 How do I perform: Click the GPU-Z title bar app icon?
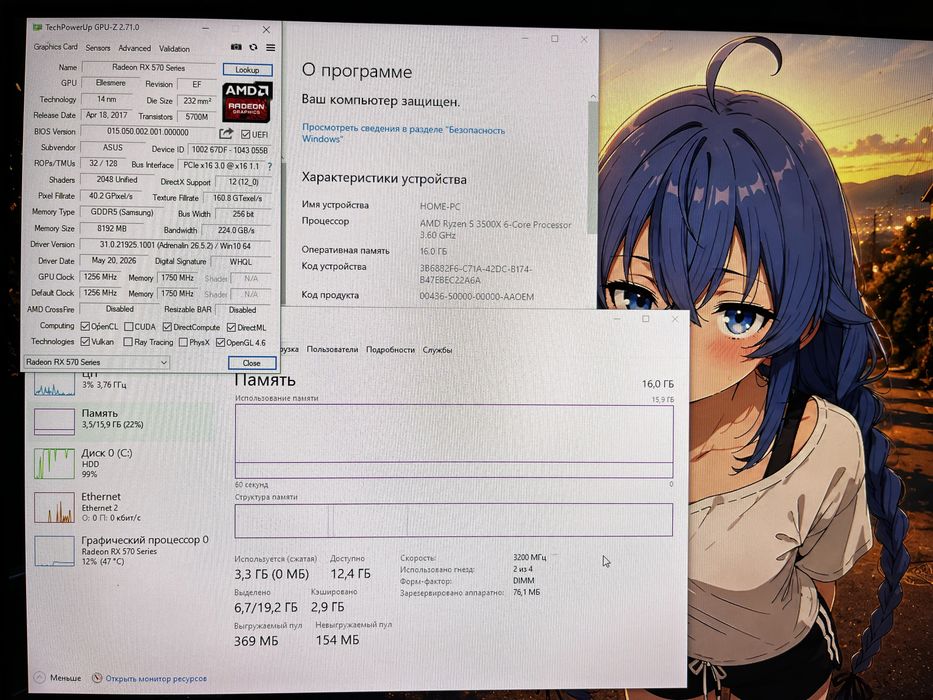[x=37, y=27]
